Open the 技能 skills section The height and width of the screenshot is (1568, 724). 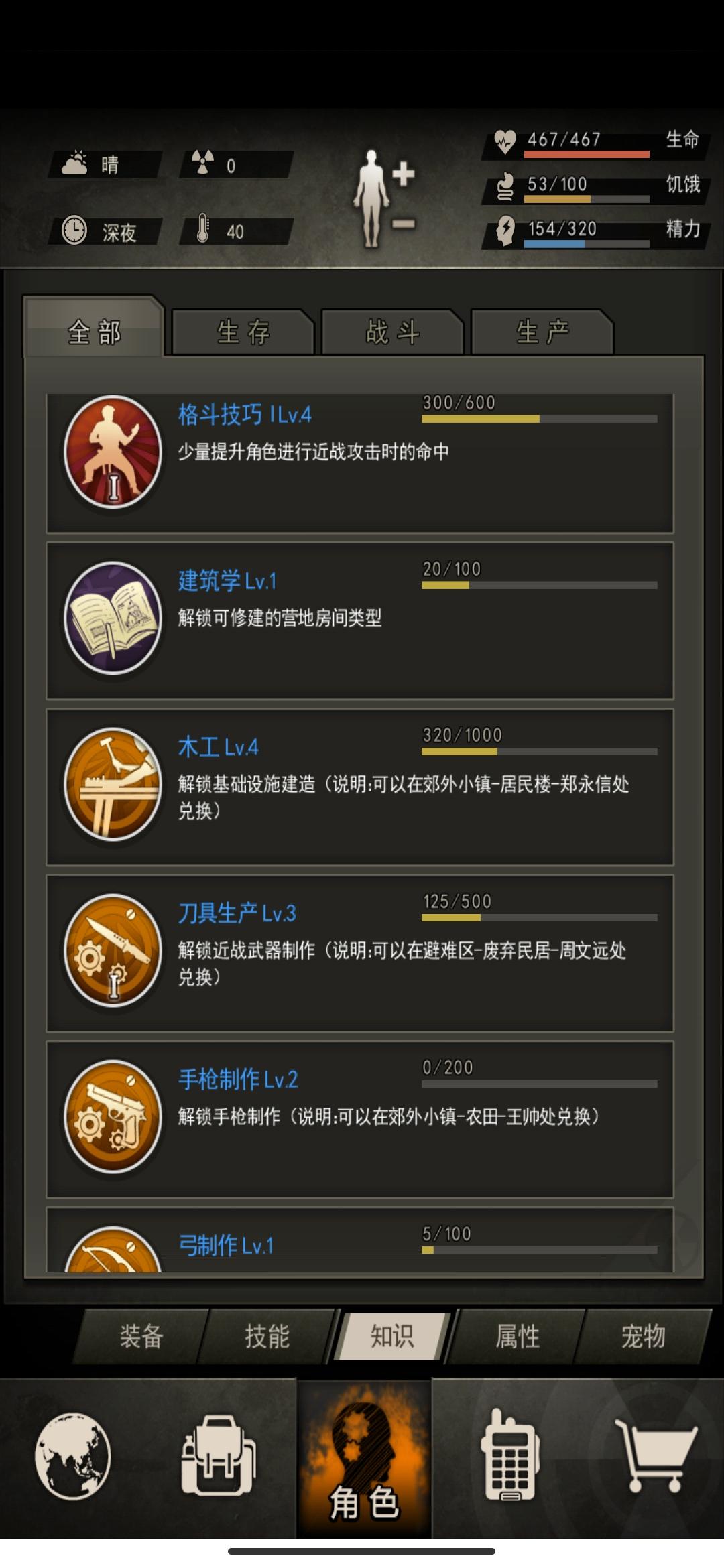267,1336
